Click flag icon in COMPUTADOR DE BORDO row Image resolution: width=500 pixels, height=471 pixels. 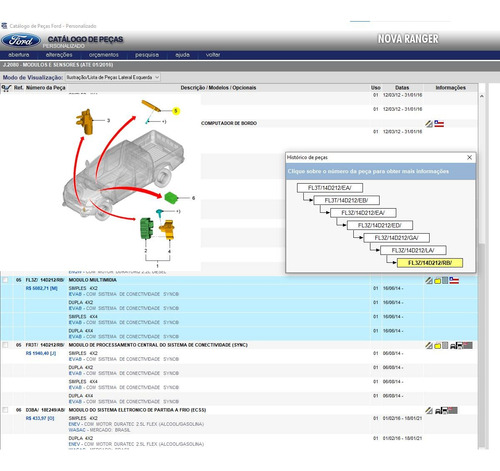pos(439,124)
